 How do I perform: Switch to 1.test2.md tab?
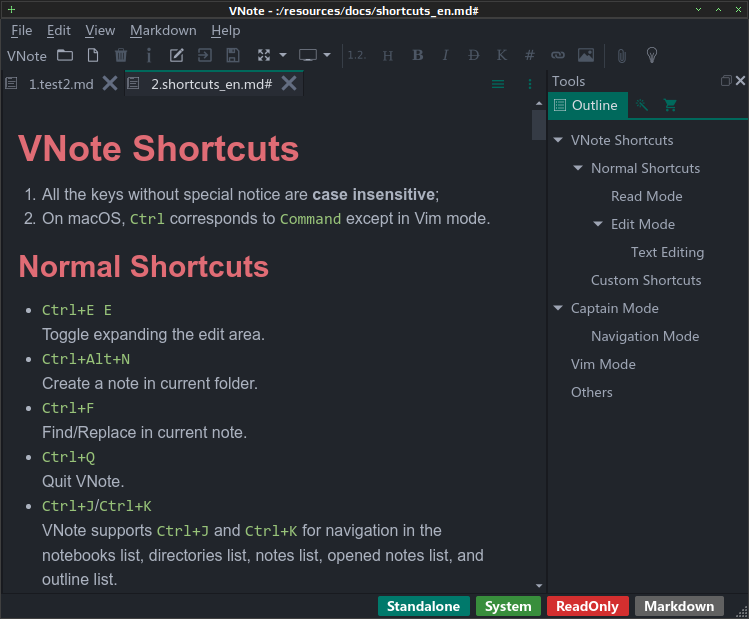pyautogui.click(x=61, y=84)
